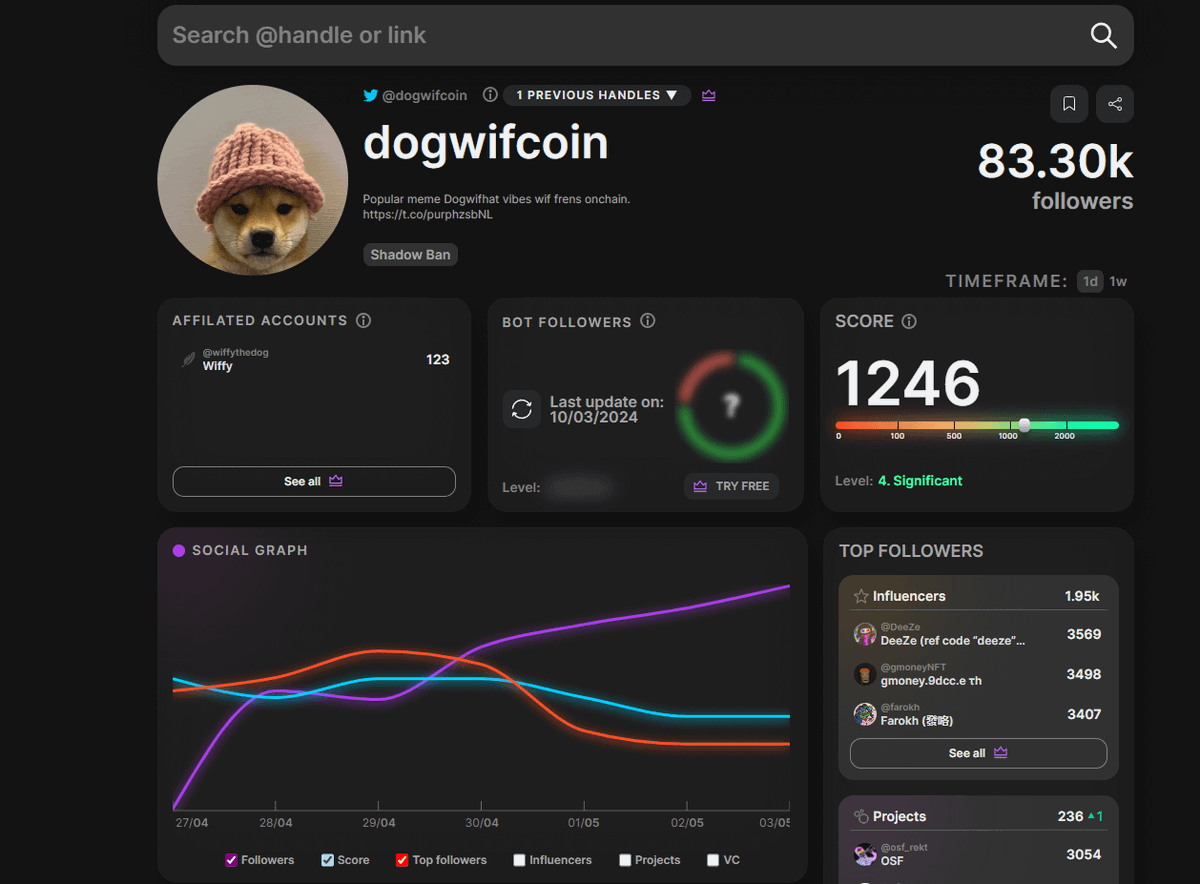Image resolution: width=1200 pixels, height=884 pixels.
Task: Expand the 1 Previous Handles dropdown
Action: click(x=596, y=95)
